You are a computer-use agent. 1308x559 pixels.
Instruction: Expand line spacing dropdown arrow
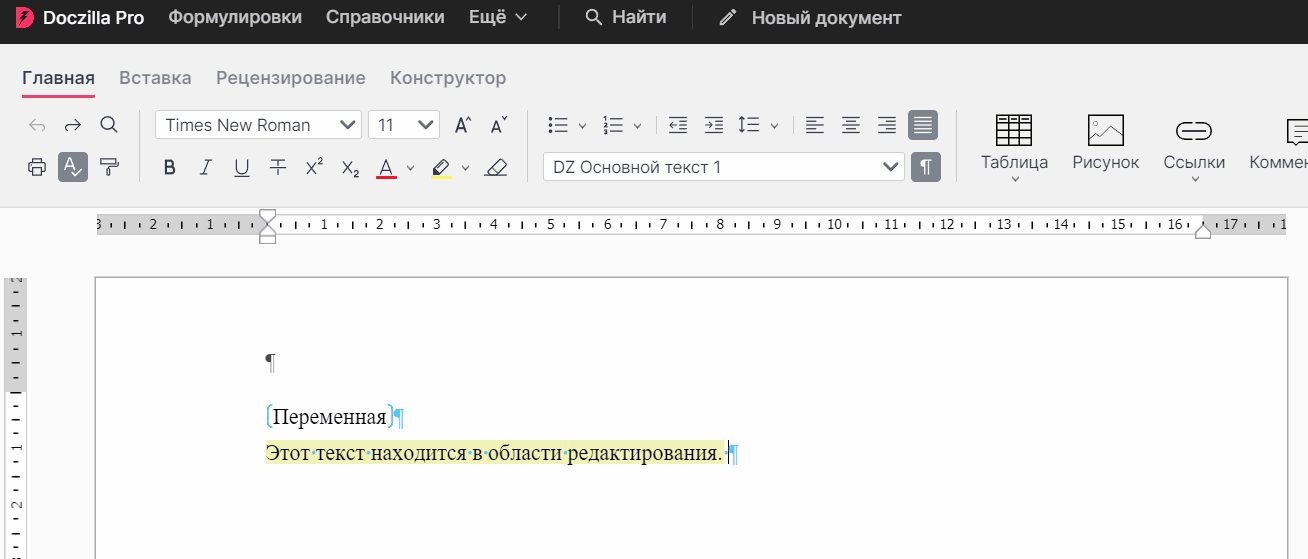(x=774, y=126)
